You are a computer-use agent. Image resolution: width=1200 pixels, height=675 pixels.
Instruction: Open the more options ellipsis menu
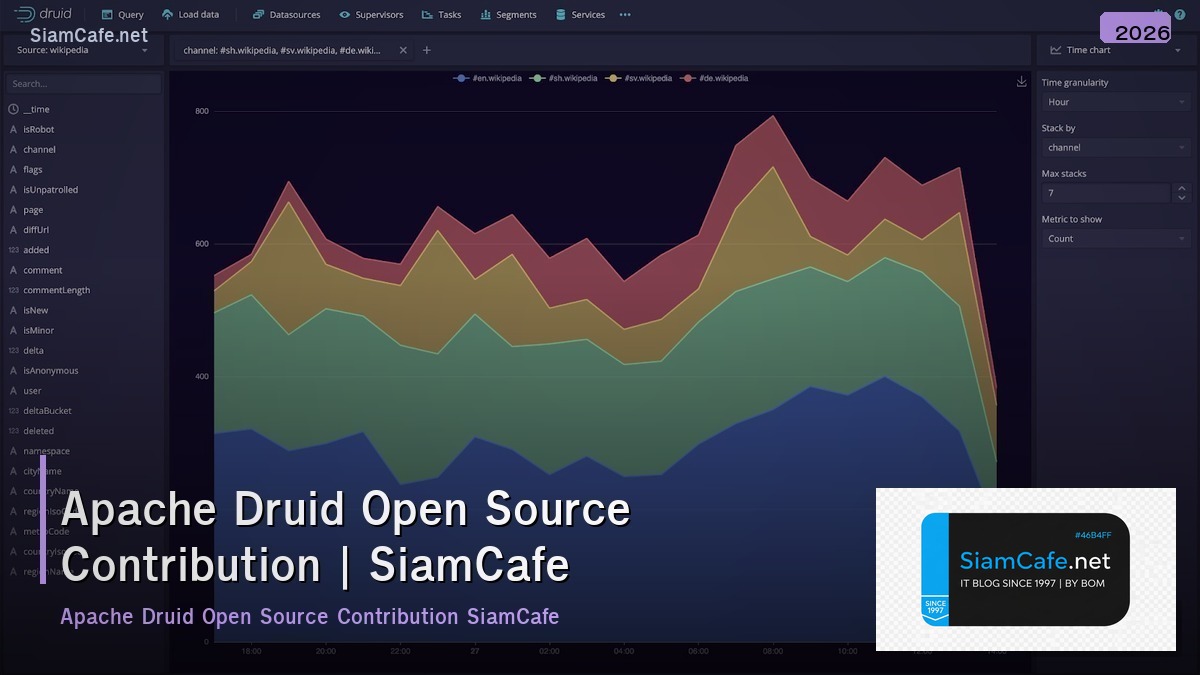625,14
